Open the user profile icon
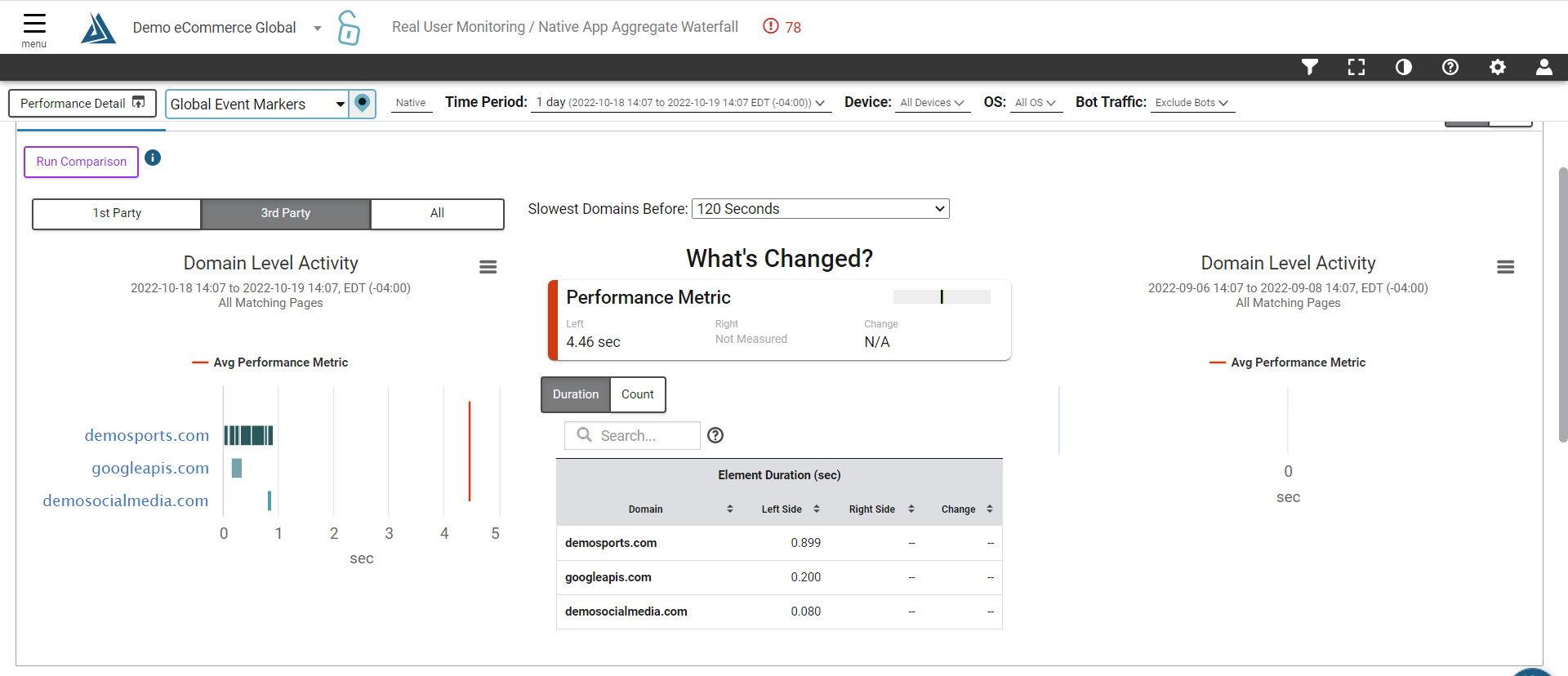Viewport: 1568px width, 676px height. point(1543,67)
